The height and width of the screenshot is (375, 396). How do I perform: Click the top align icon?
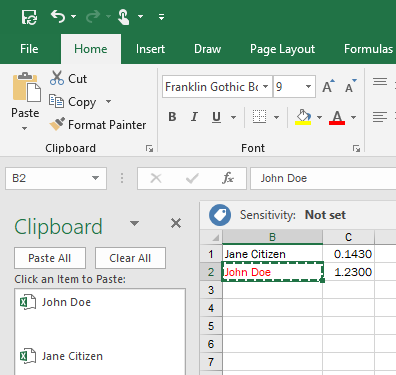tap(380, 81)
